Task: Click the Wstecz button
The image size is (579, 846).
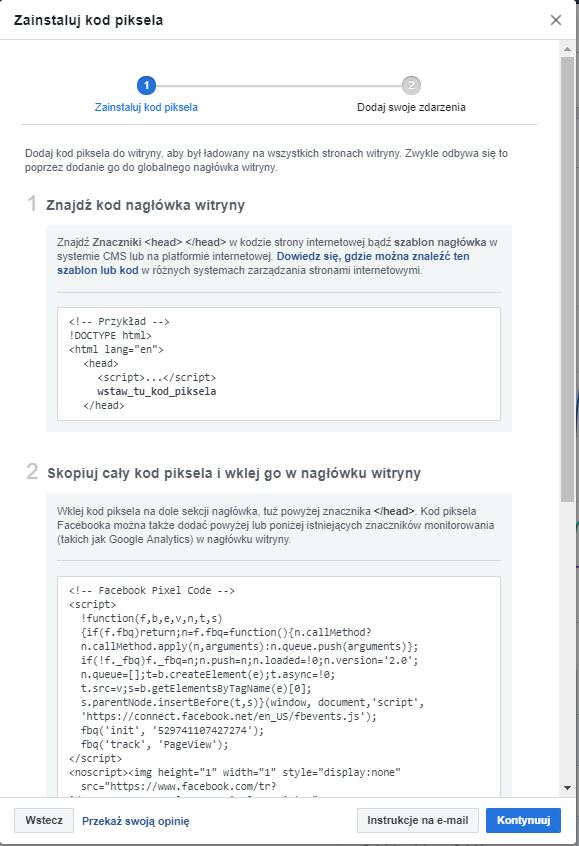Action: click(x=44, y=820)
